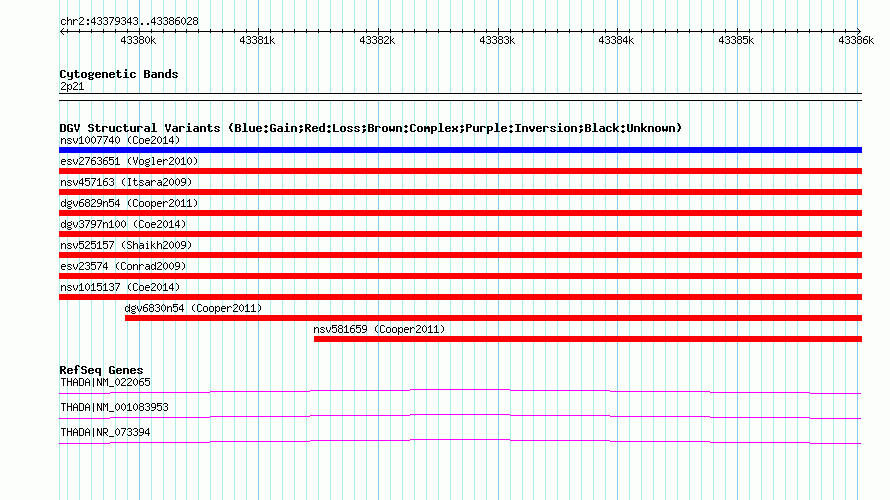Select the RefSeq Genes track heading
The image size is (890, 500).
click(101, 370)
